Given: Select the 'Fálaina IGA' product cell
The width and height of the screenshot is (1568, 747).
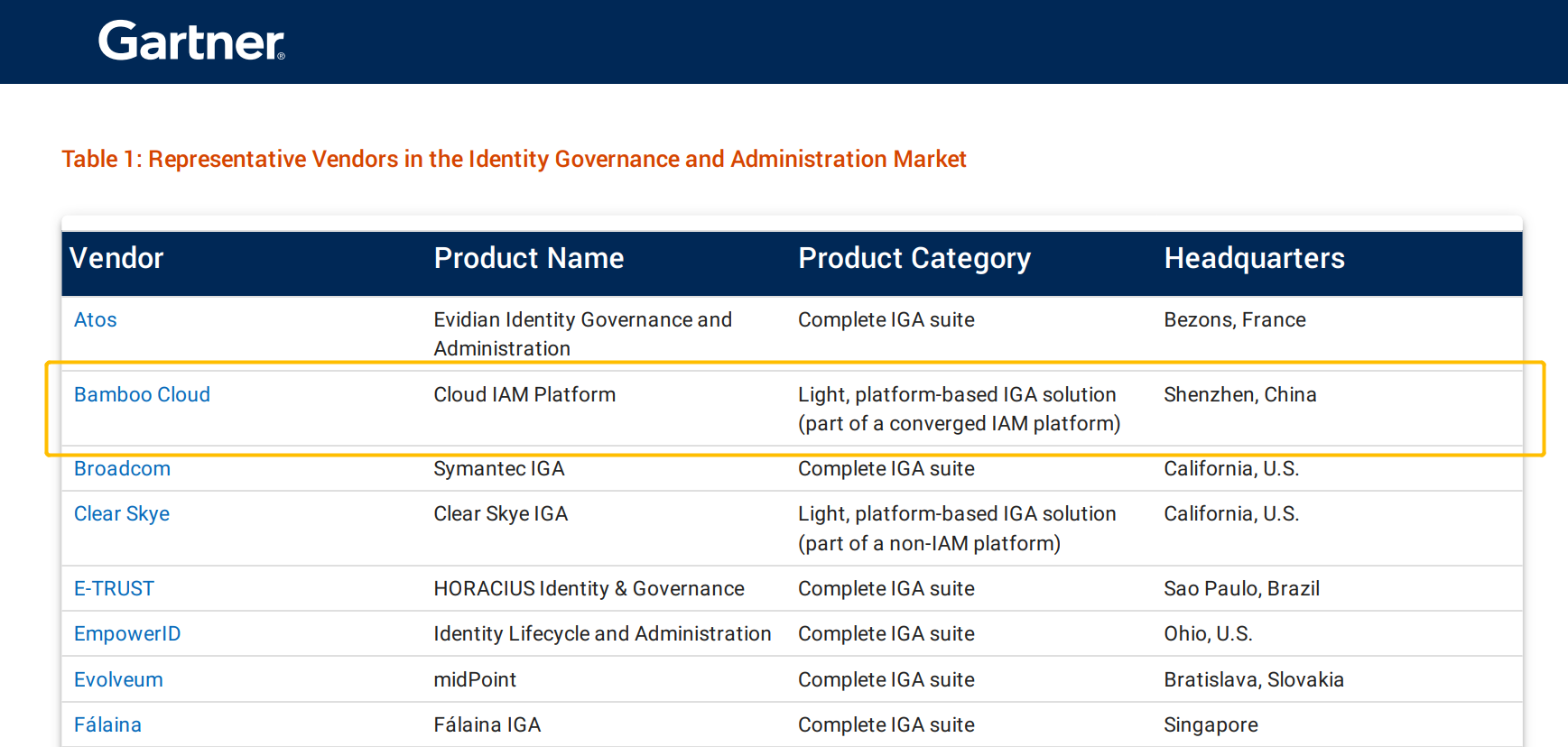Looking at the screenshot, I should (x=487, y=725).
